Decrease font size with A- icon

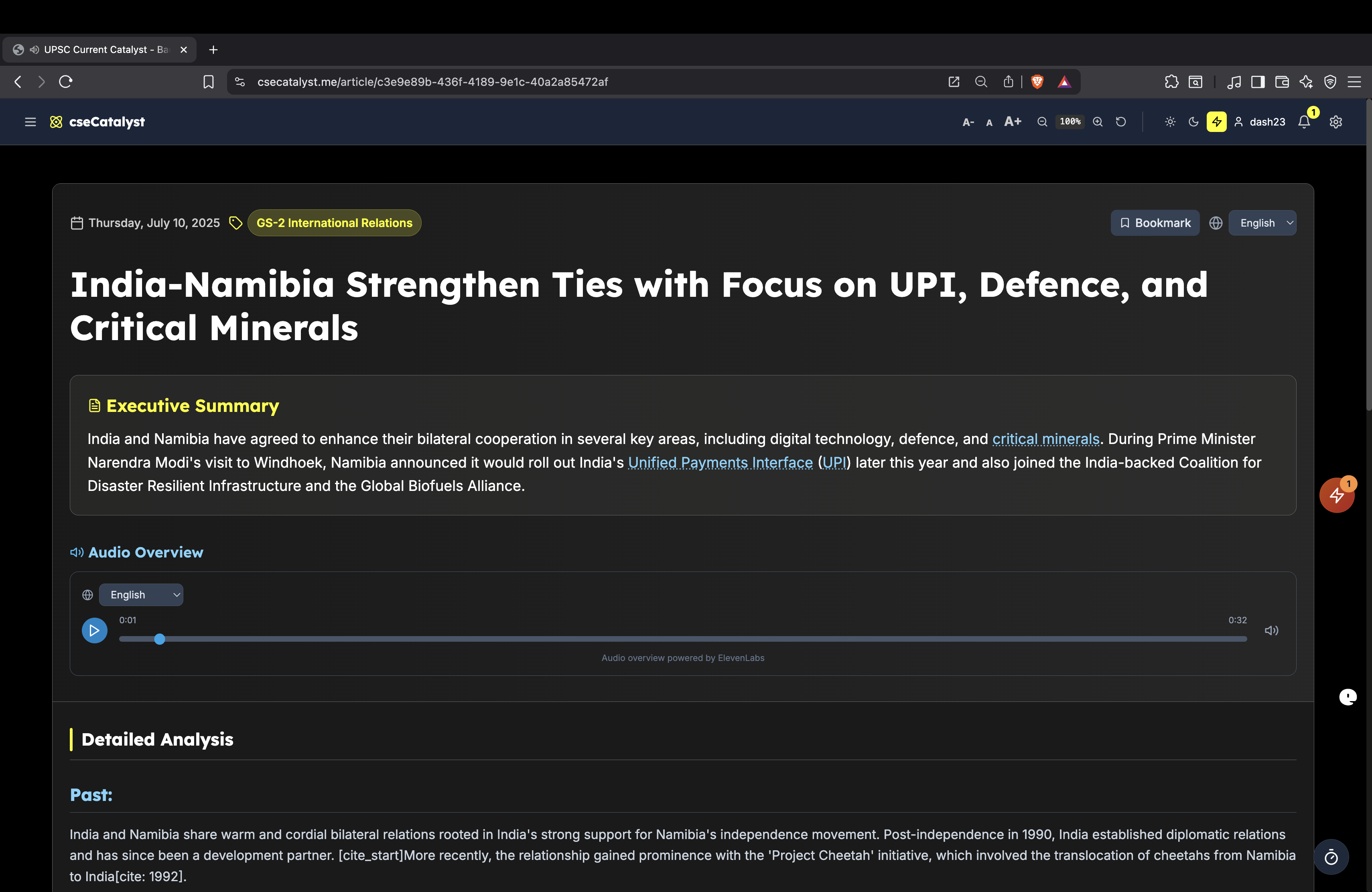tap(968, 122)
